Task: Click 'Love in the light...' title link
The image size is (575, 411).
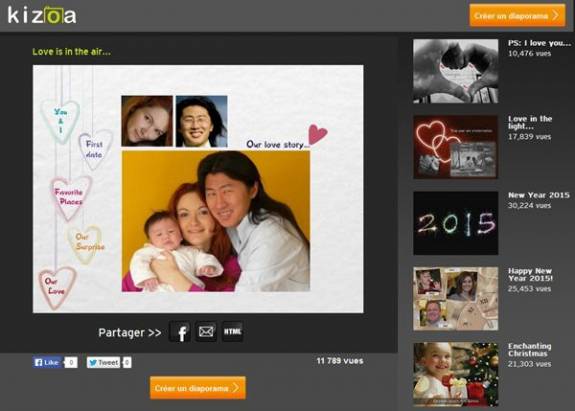Action: click(530, 122)
